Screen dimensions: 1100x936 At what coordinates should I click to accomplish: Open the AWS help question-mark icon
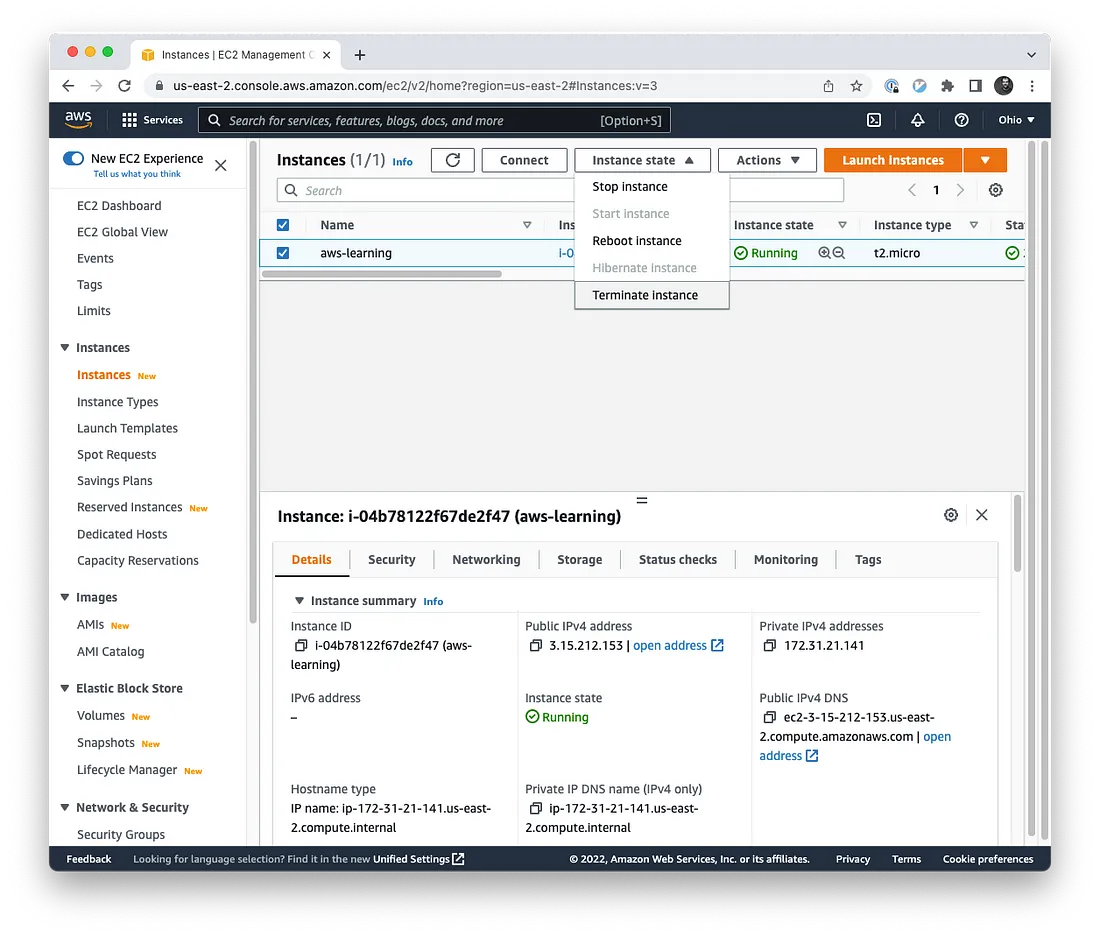pyautogui.click(x=961, y=120)
